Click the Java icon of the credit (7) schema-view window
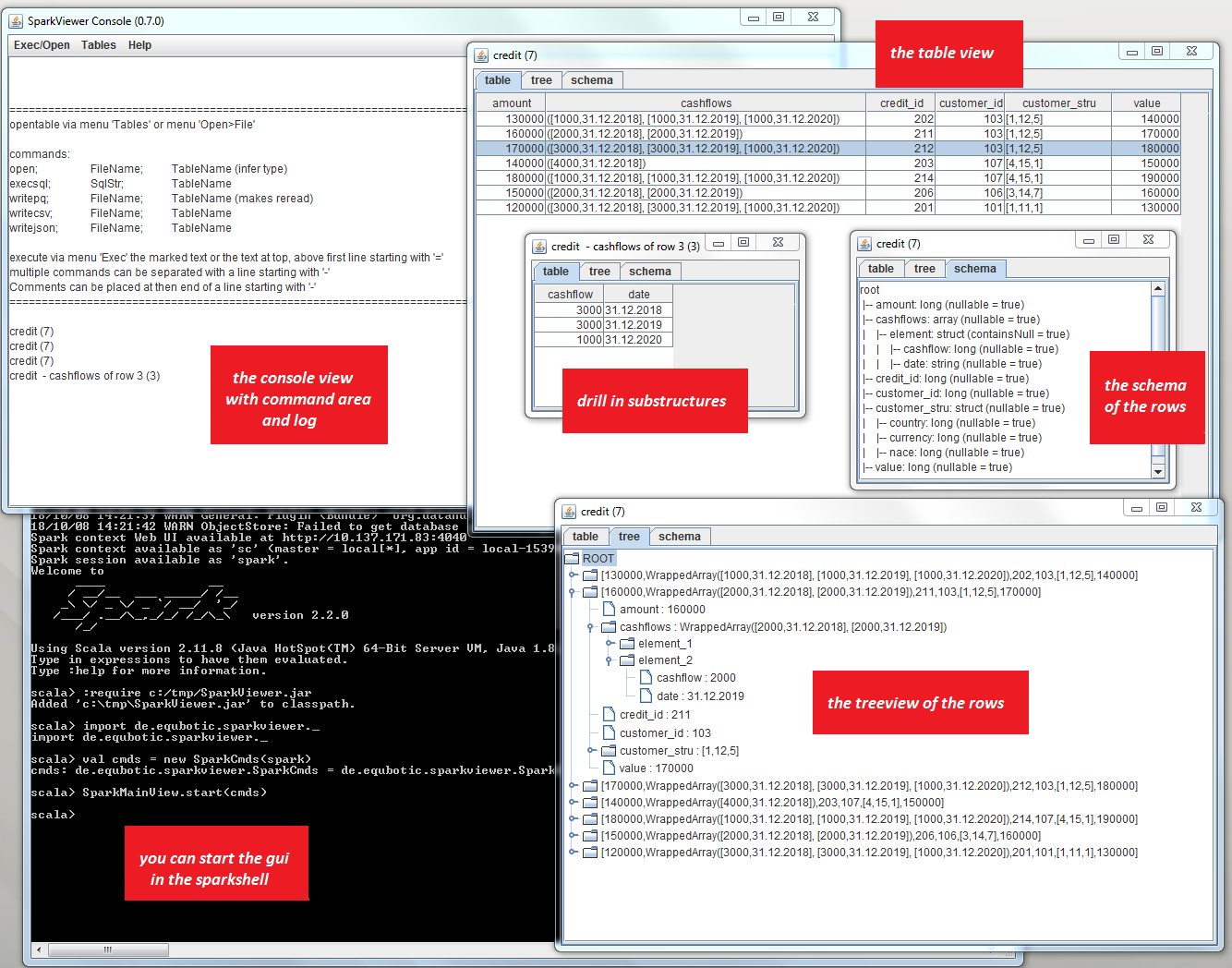The image size is (1232, 968). (864, 244)
